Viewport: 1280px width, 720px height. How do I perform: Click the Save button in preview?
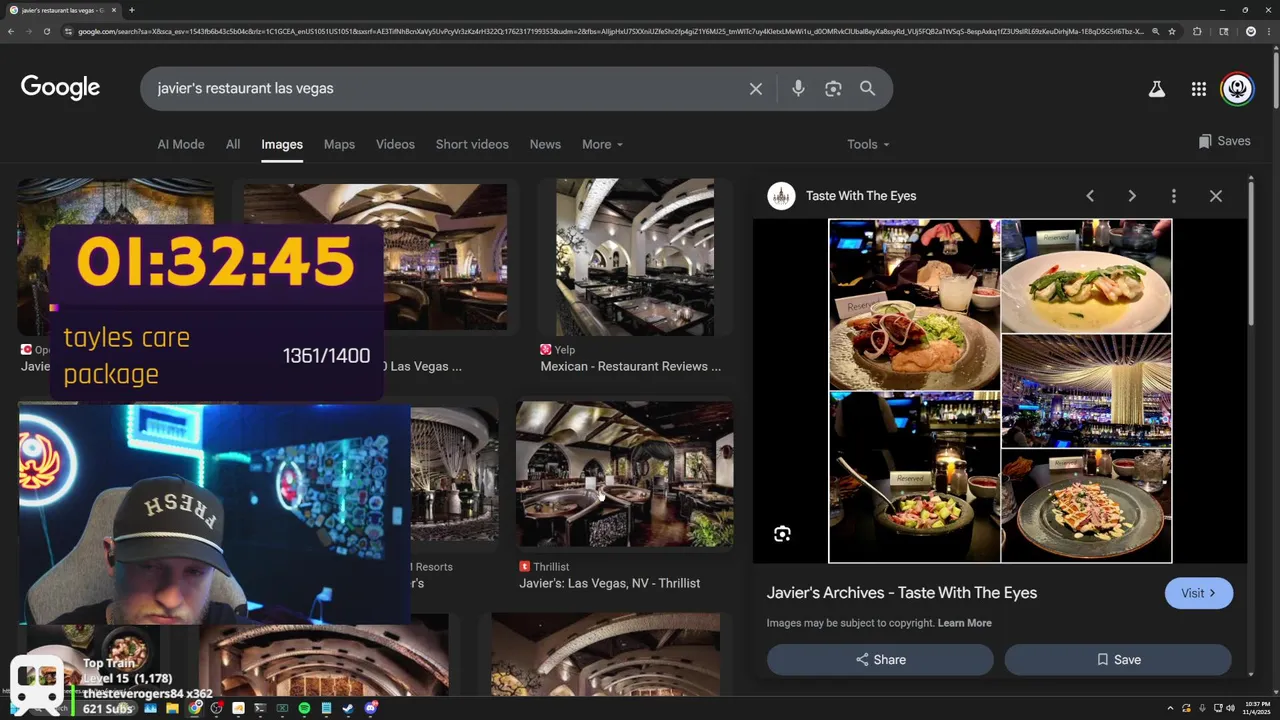click(1118, 660)
